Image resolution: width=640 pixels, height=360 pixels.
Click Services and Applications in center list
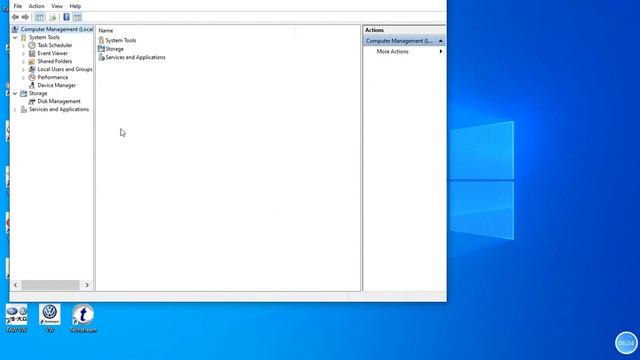click(x=135, y=58)
